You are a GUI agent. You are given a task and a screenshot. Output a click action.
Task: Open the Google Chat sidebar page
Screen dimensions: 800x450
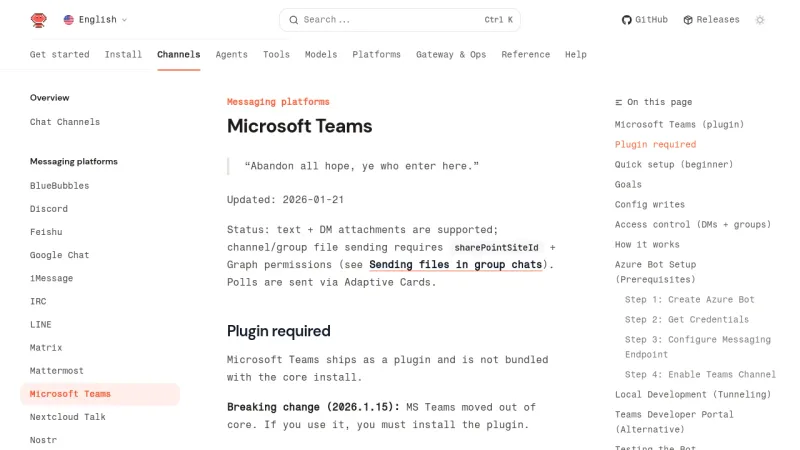click(x=60, y=255)
